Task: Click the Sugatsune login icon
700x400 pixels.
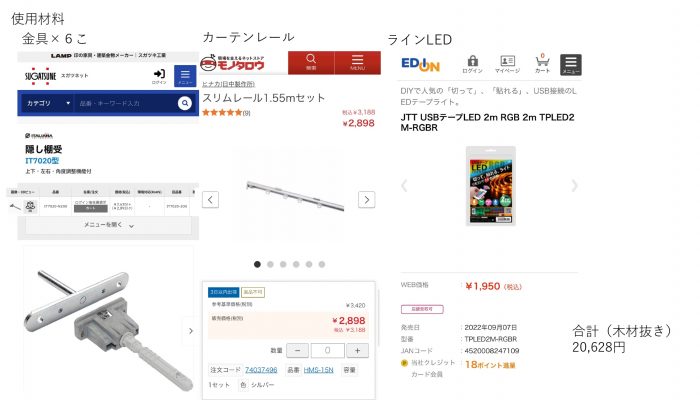Action: point(159,76)
